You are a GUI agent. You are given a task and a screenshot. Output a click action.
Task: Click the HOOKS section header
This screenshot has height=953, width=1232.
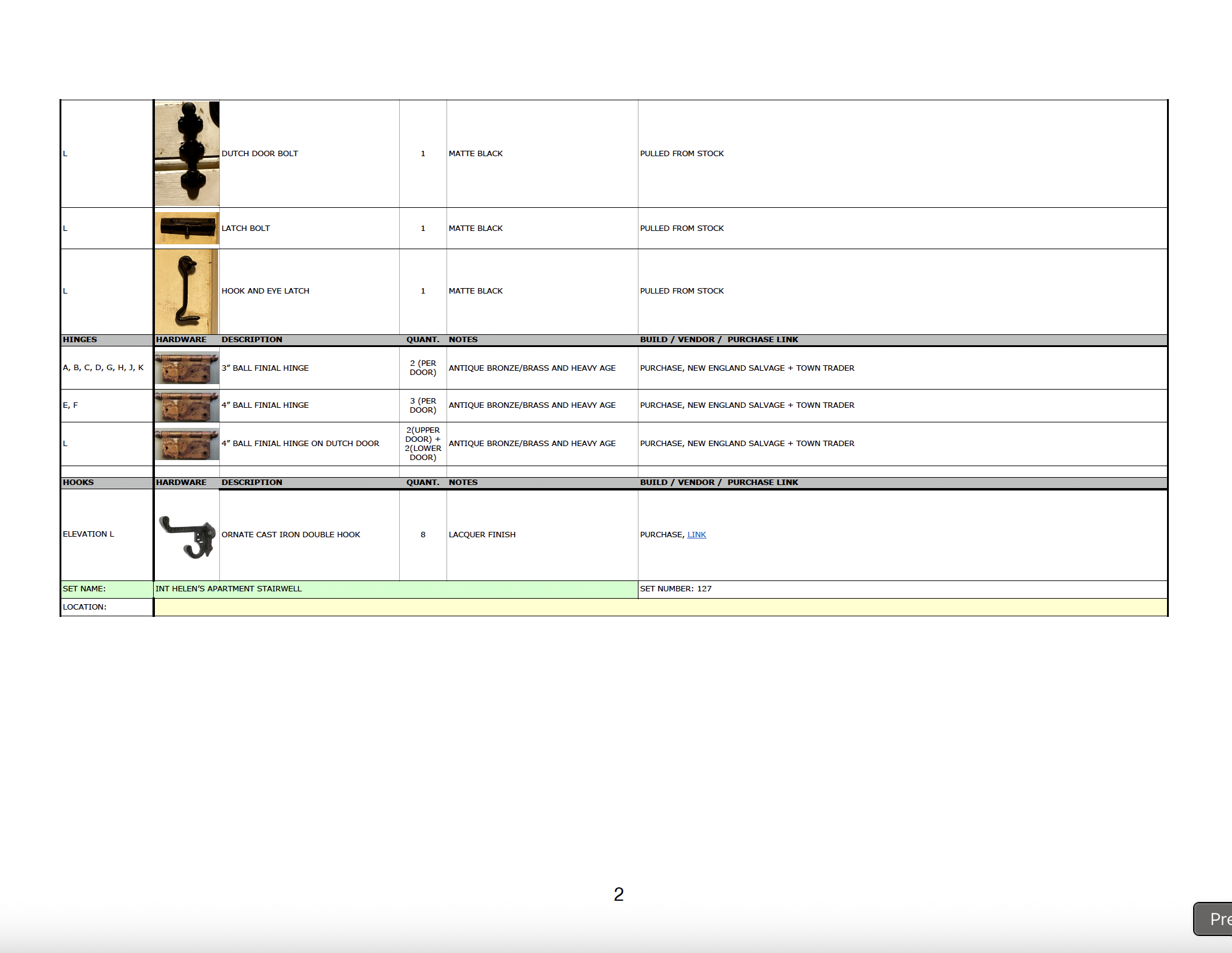[78, 483]
